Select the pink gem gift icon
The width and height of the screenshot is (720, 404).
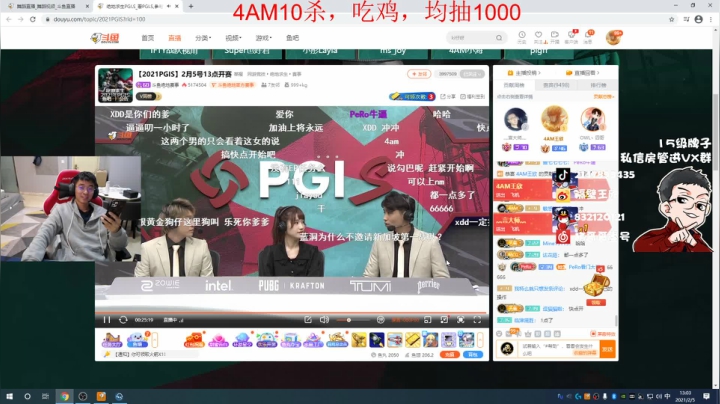click(218, 340)
